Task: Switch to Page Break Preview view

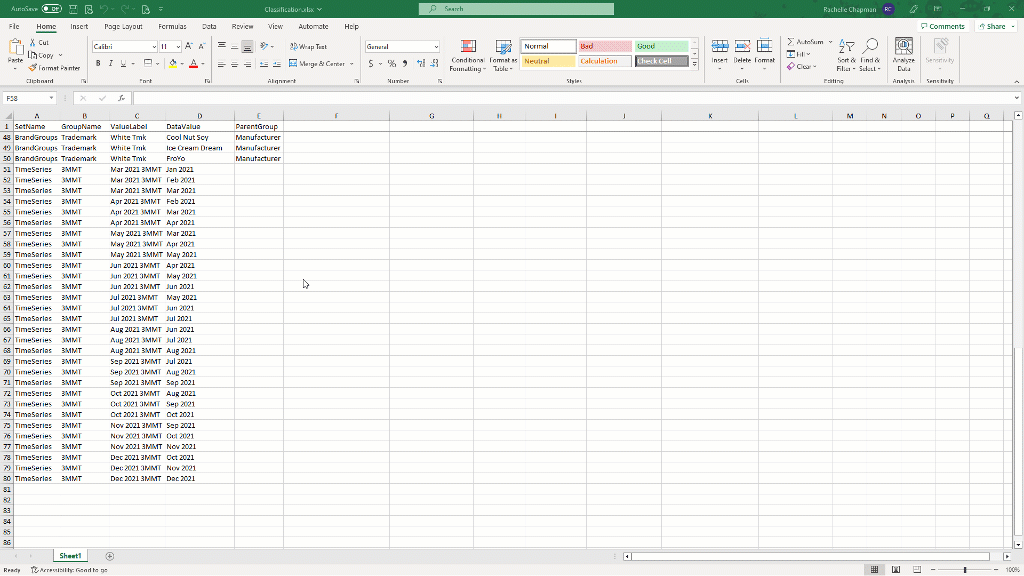Action: [x=917, y=570]
